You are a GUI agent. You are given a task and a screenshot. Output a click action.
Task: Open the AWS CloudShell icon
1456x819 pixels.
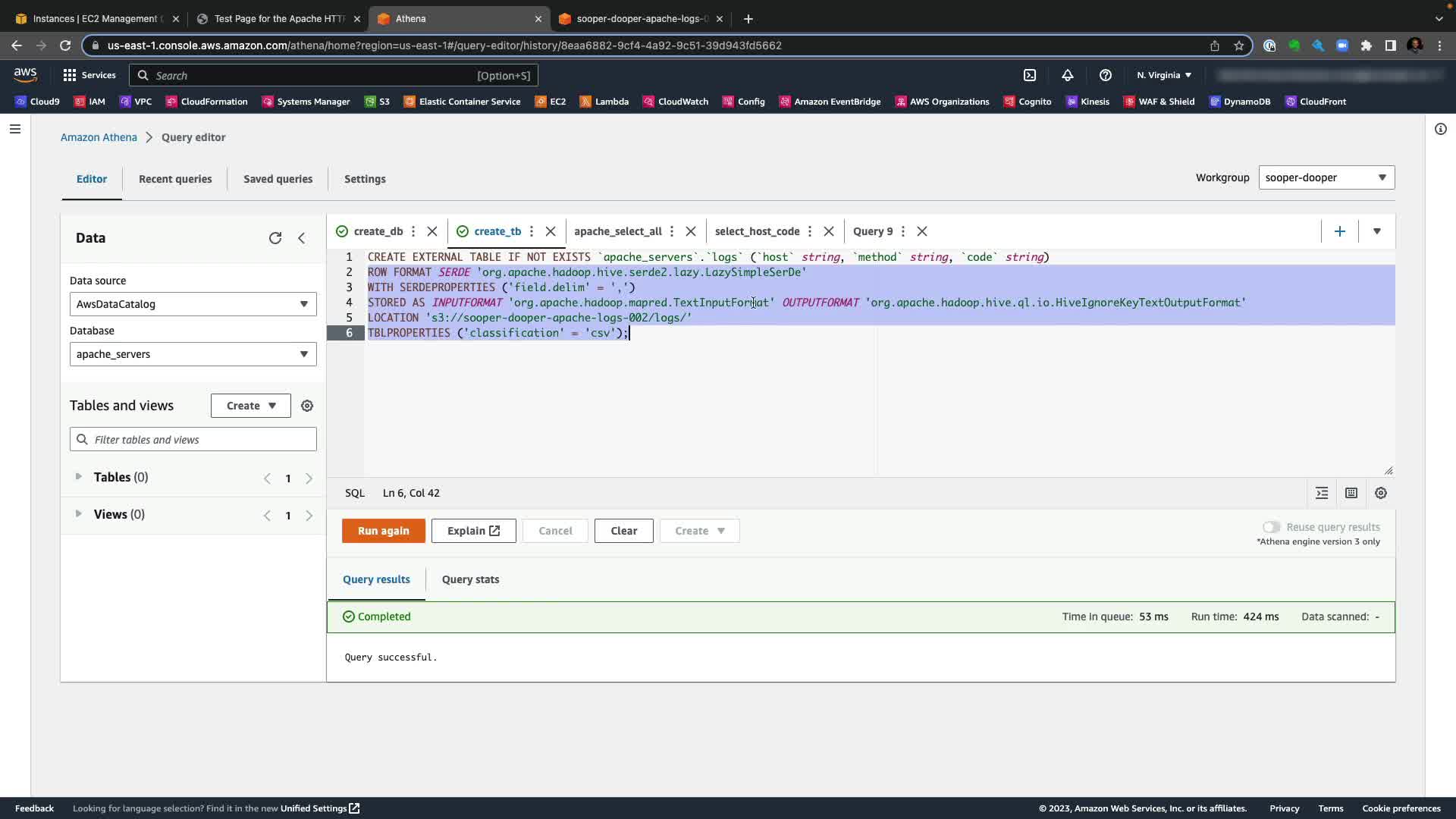coord(1030,75)
